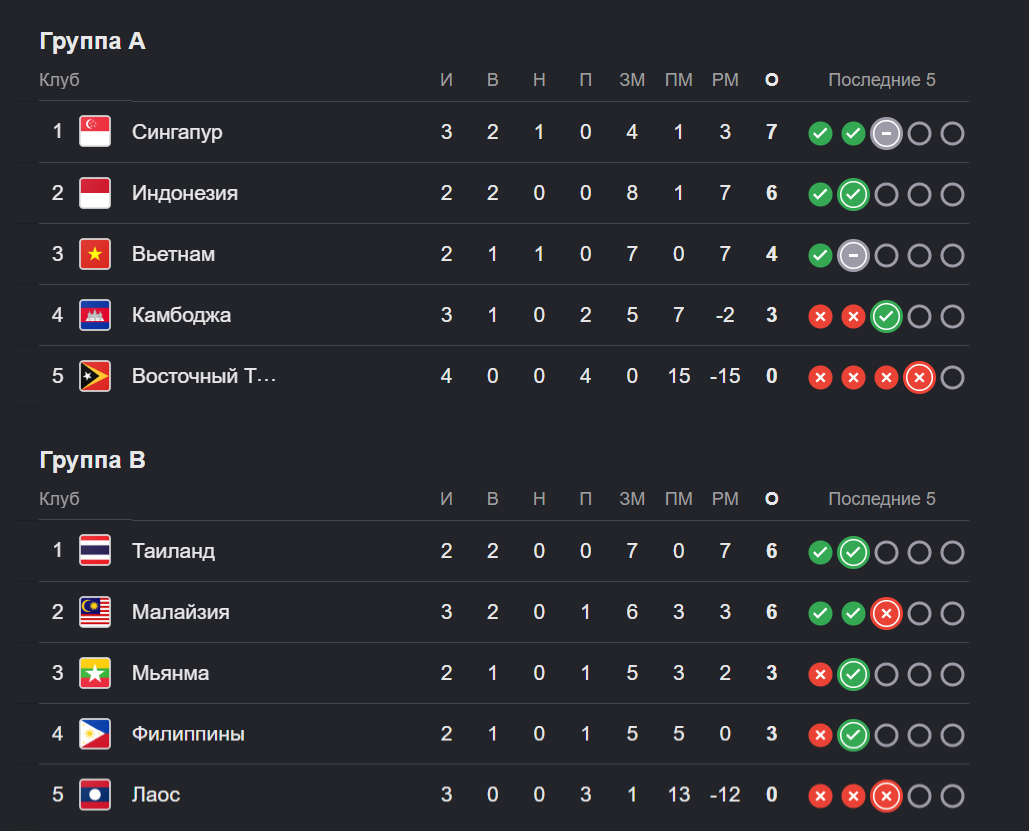Click the Malaysia flag icon
The width and height of the screenshot is (1029, 831).
94,612
